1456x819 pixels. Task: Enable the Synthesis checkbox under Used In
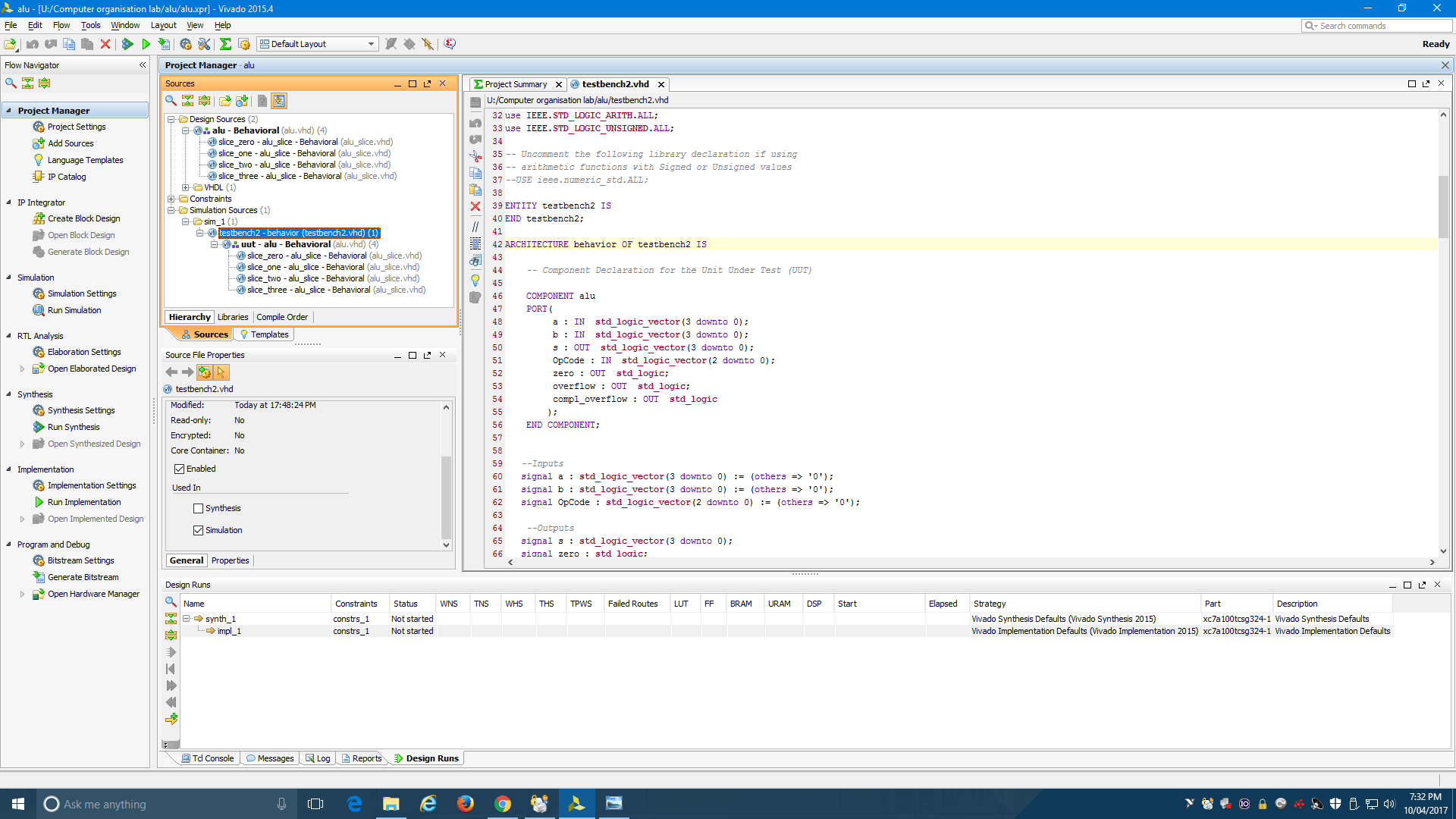[x=199, y=509]
